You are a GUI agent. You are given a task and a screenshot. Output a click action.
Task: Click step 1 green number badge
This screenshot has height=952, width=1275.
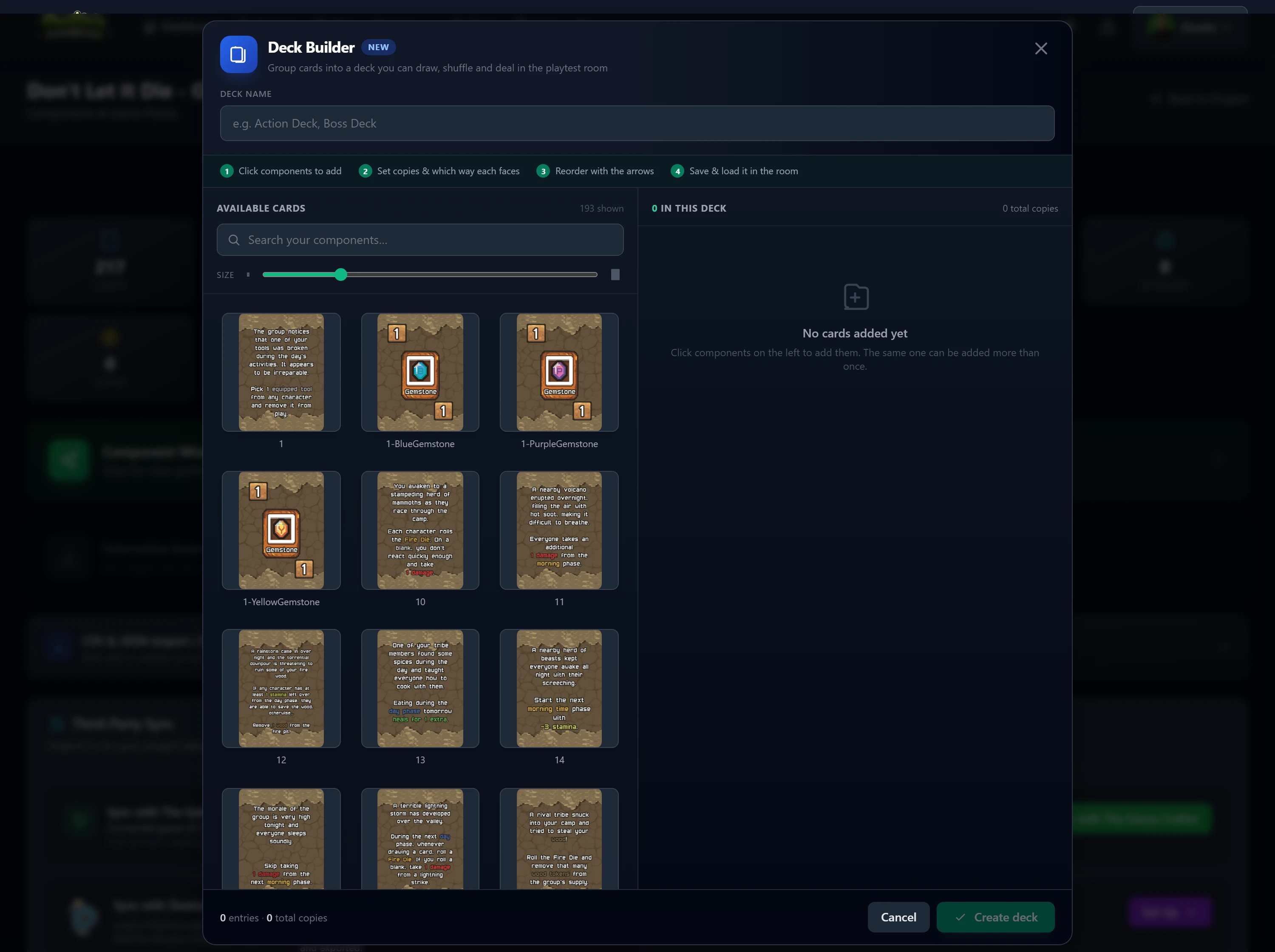(x=227, y=171)
